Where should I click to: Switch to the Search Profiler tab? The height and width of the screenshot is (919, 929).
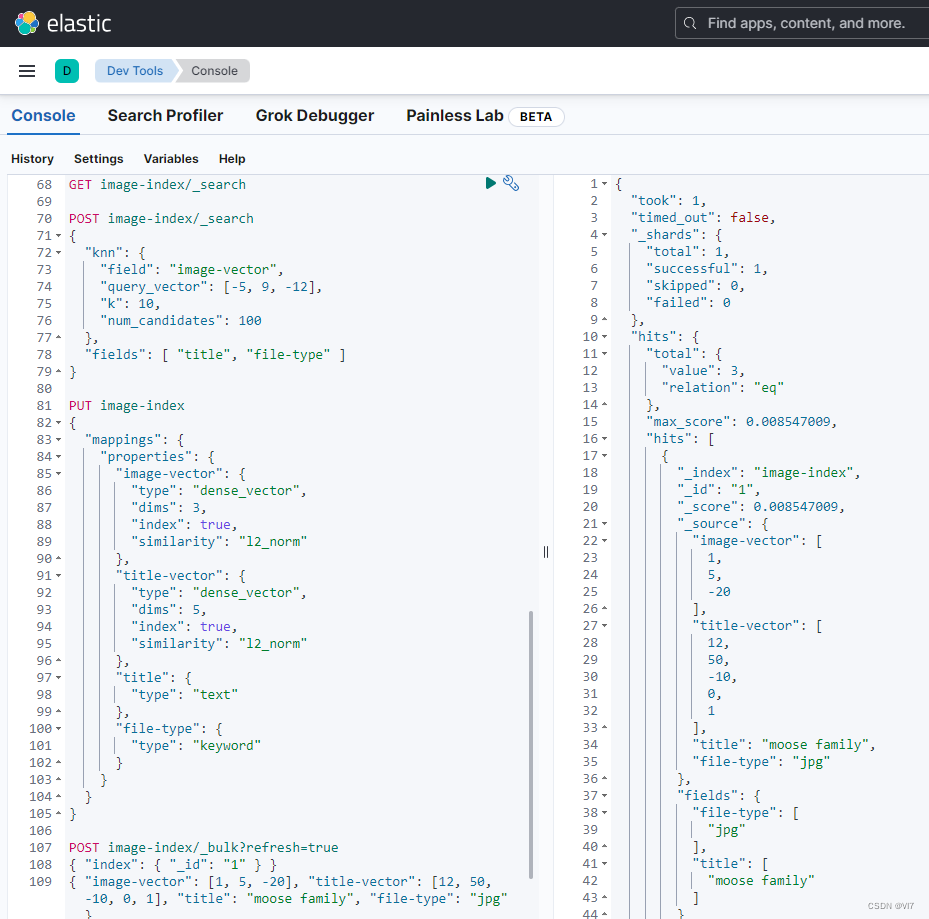165,116
